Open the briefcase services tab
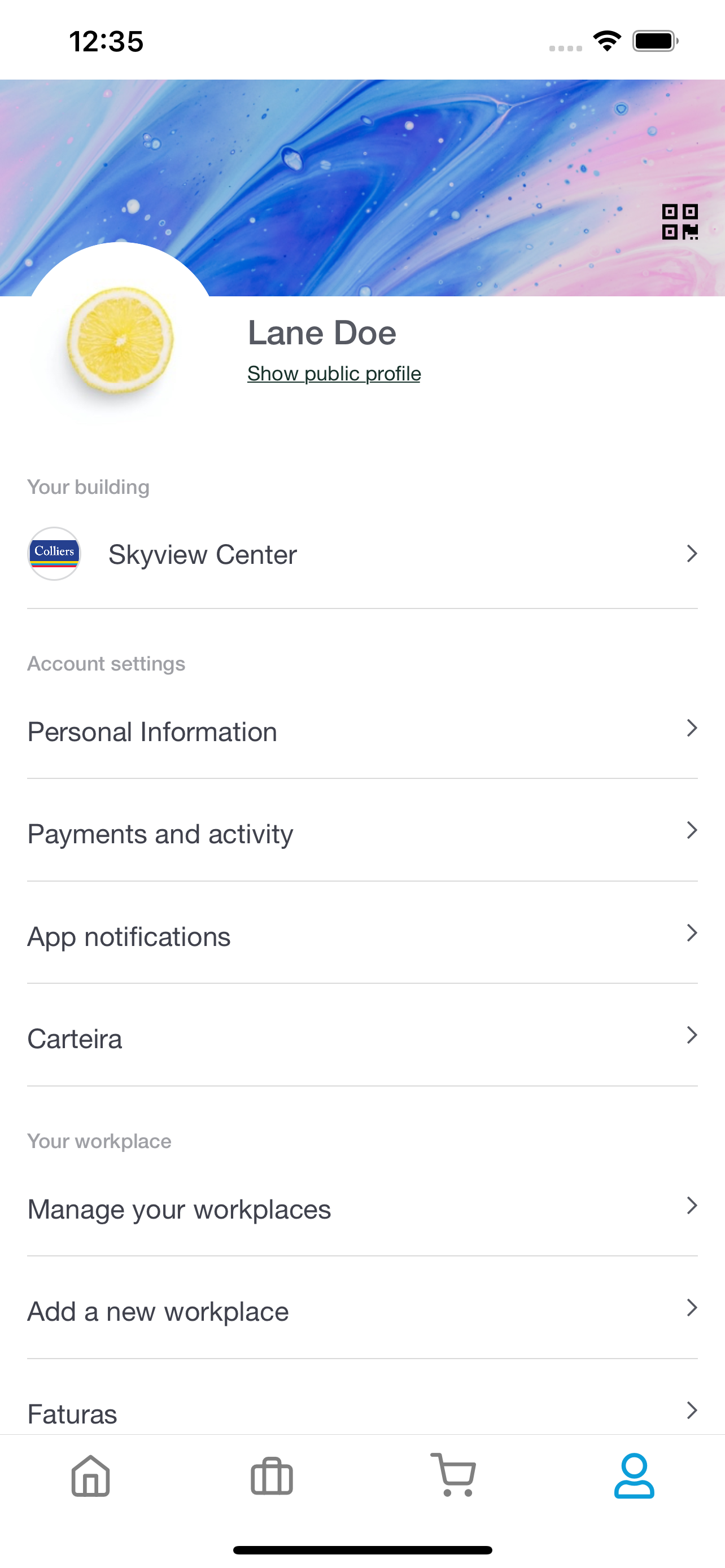 tap(272, 1475)
